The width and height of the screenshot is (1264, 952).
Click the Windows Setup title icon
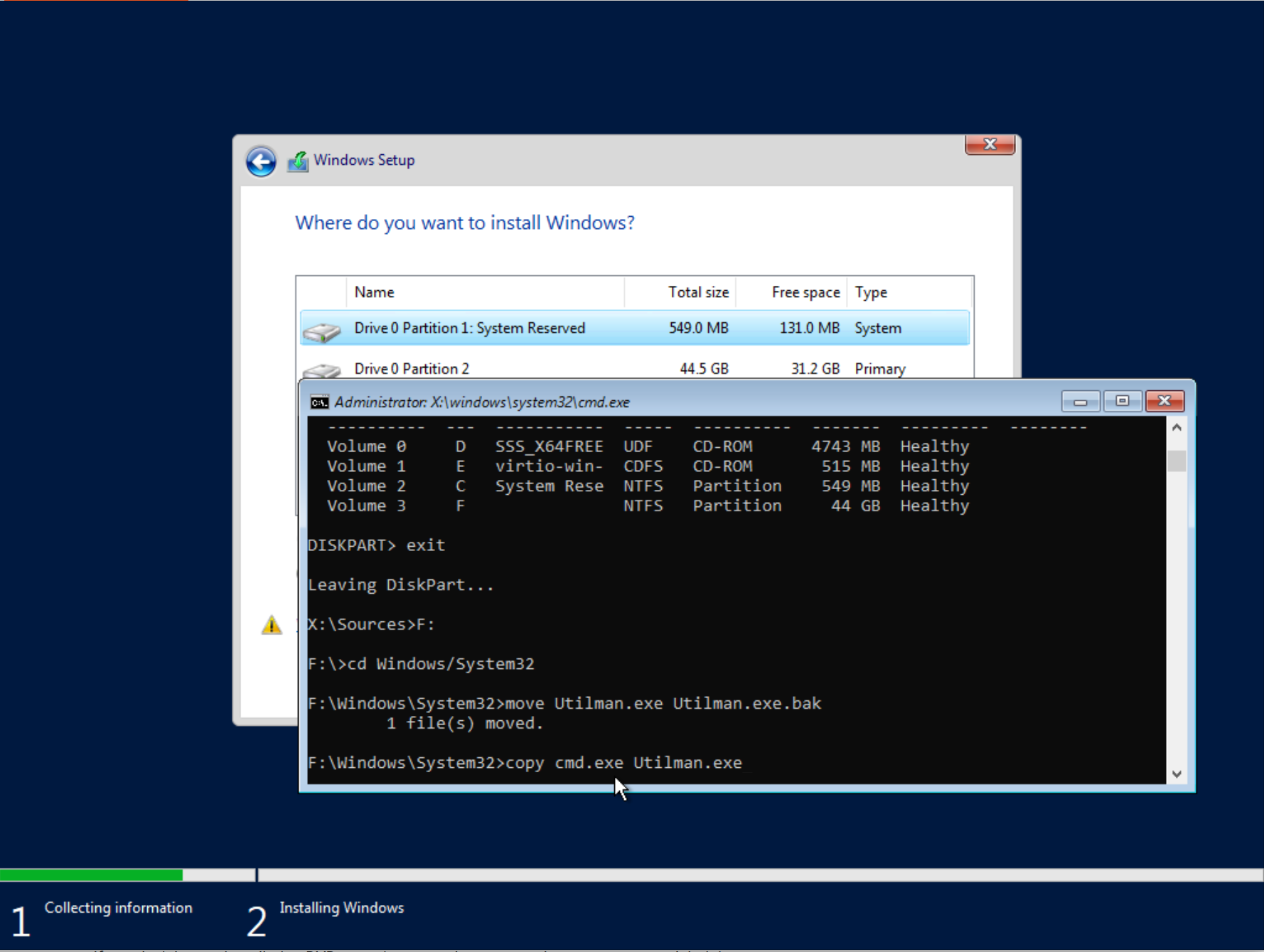[x=298, y=161]
